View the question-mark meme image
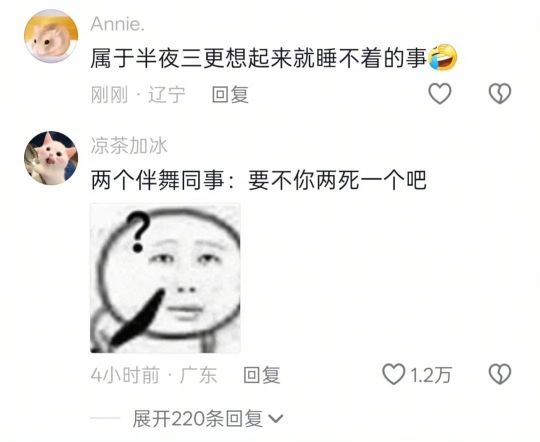This screenshot has width=540, height=442. 165,278
